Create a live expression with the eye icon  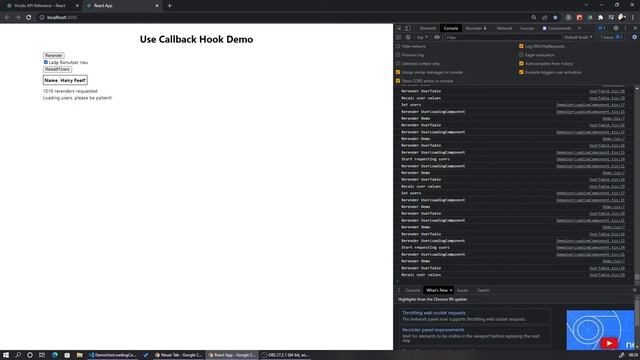click(437, 37)
